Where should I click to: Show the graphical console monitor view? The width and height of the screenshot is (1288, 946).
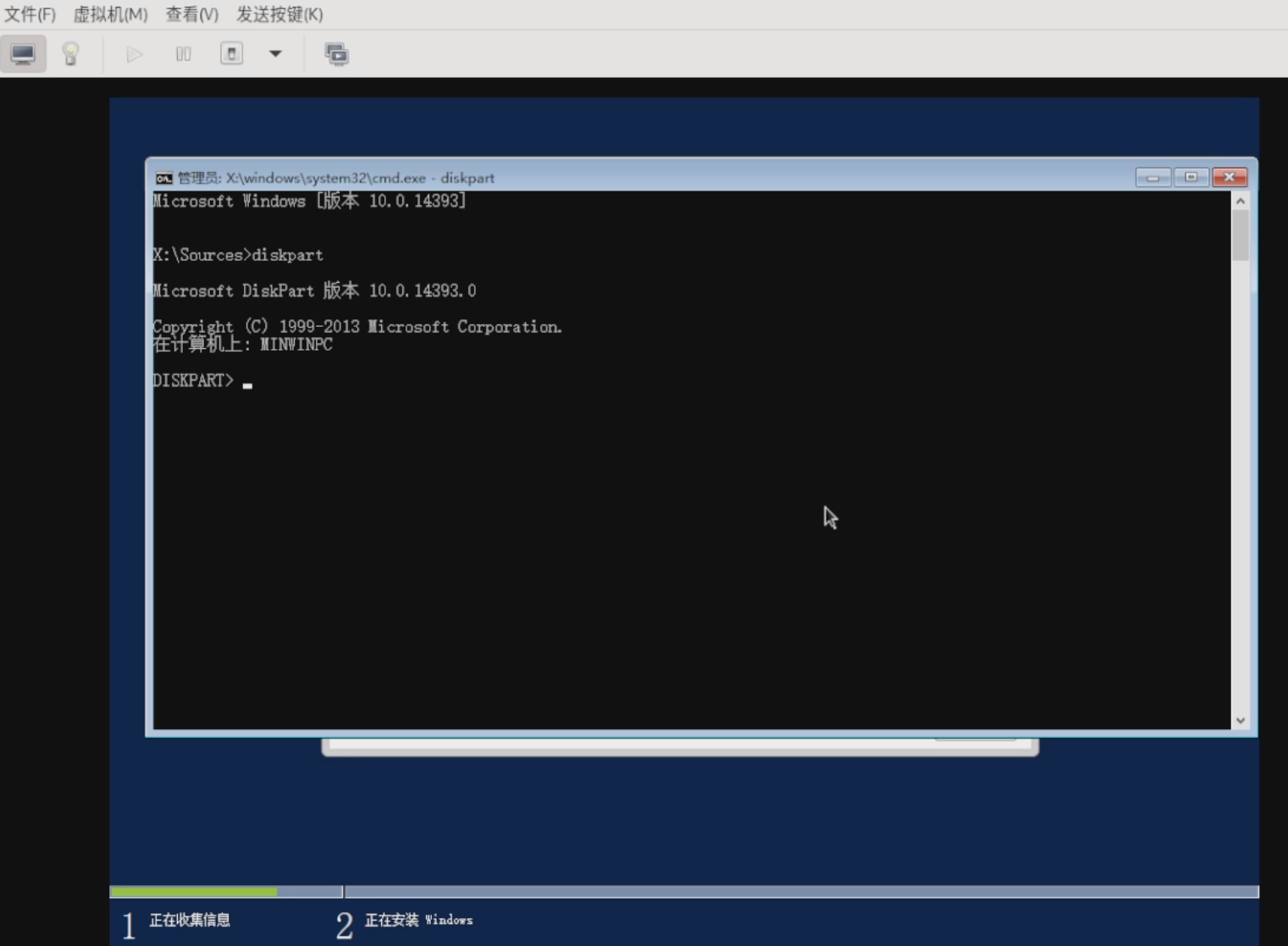(x=23, y=54)
